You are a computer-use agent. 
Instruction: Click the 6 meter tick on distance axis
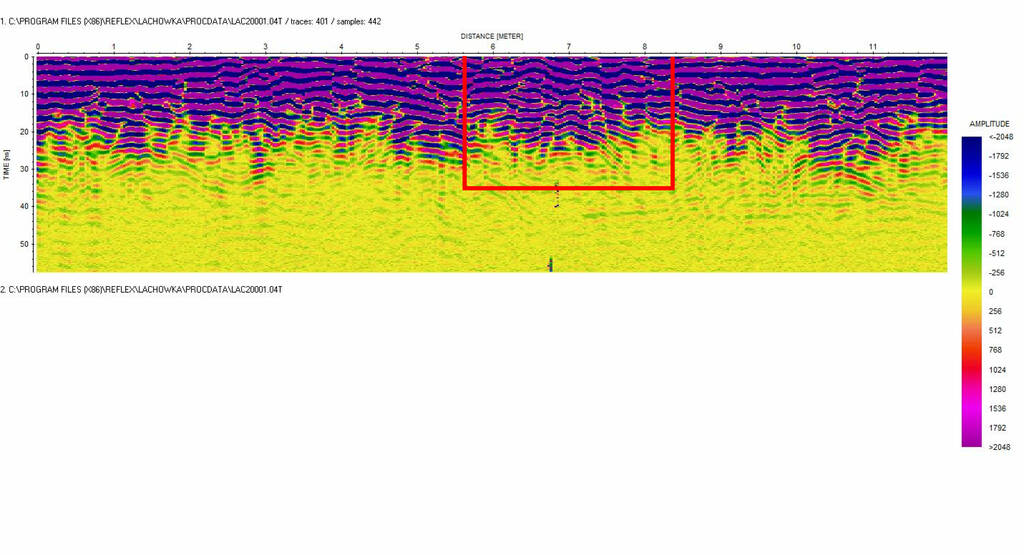click(493, 48)
